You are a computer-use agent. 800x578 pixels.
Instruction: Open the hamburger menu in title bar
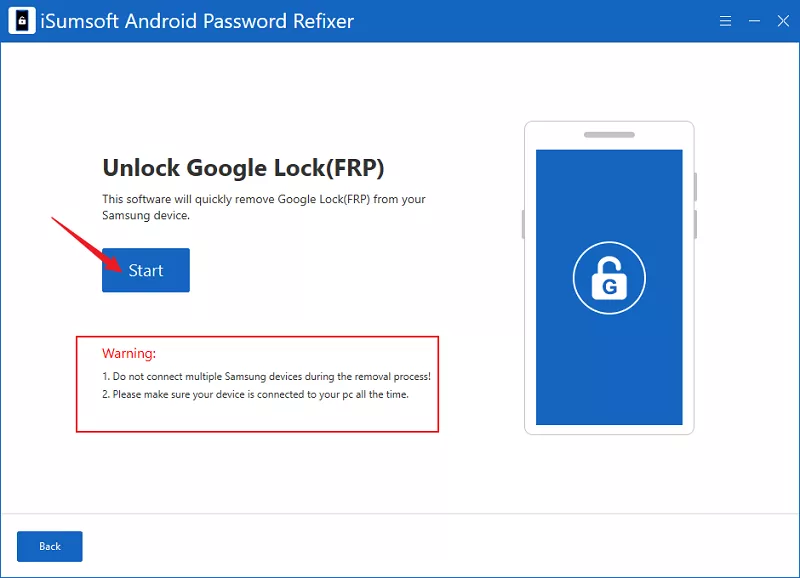(x=725, y=21)
